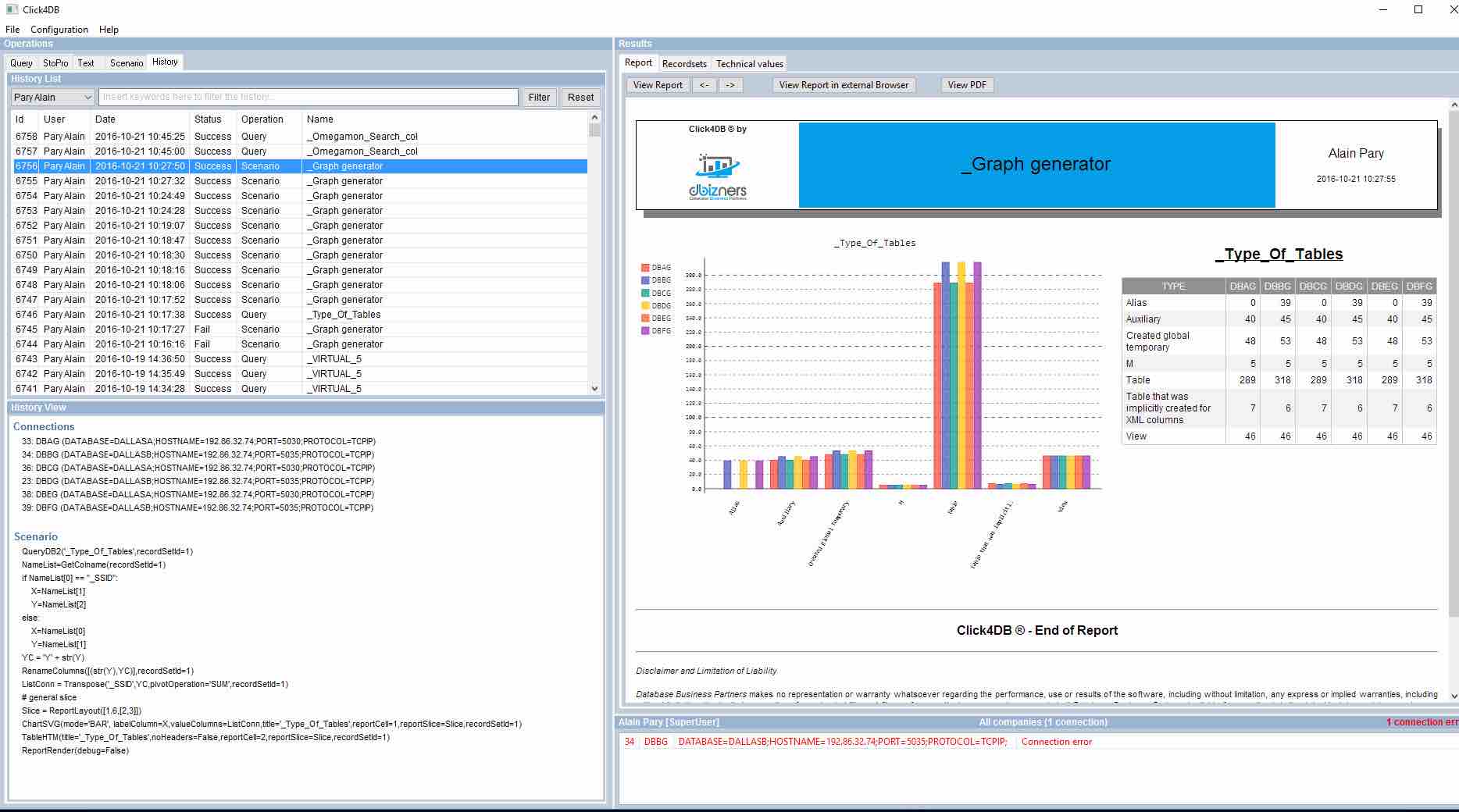Switch to the Scenario tab
This screenshot has width=1459, height=812.
[x=127, y=63]
